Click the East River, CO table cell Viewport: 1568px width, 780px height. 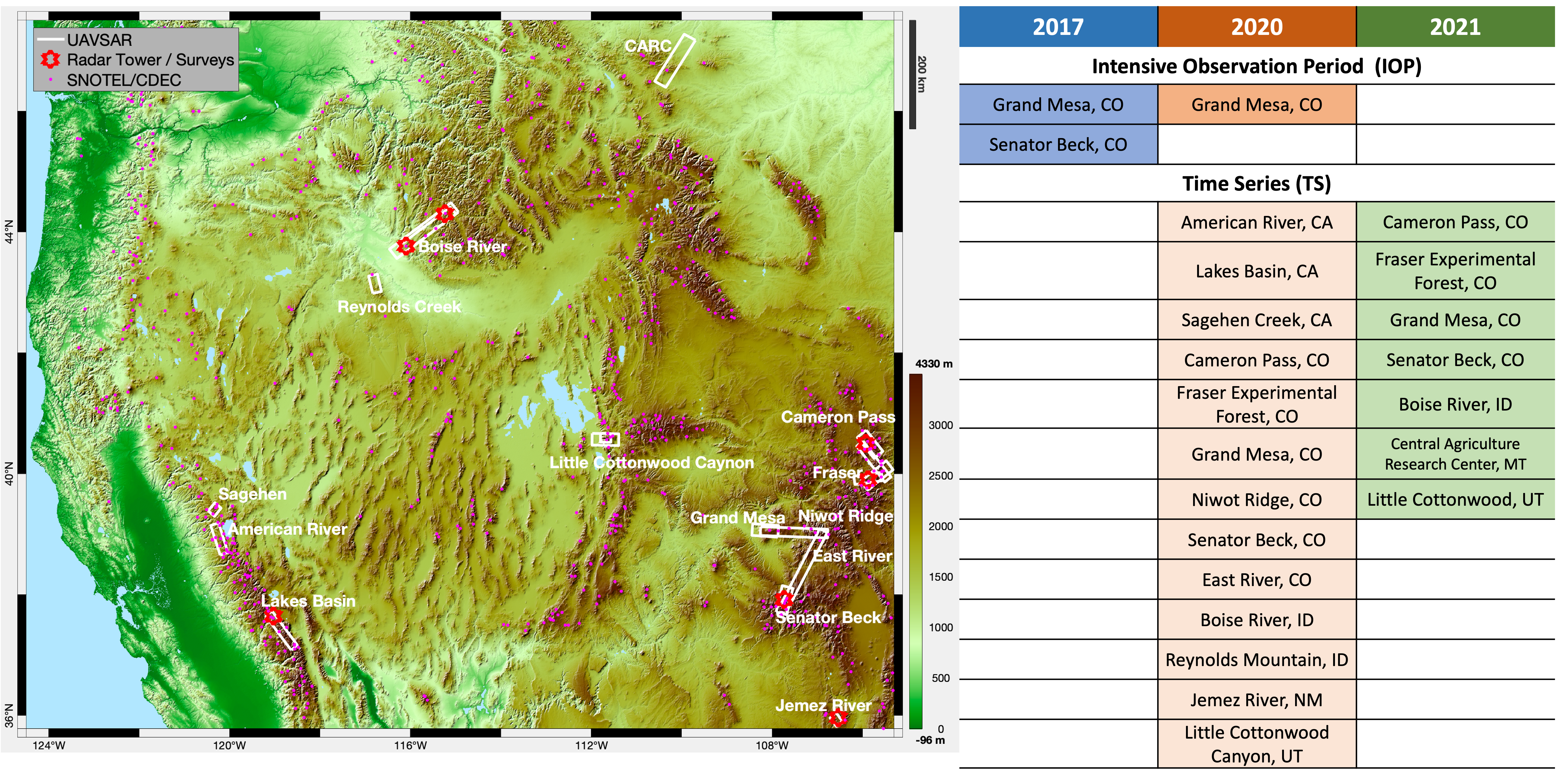[1256, 579]
